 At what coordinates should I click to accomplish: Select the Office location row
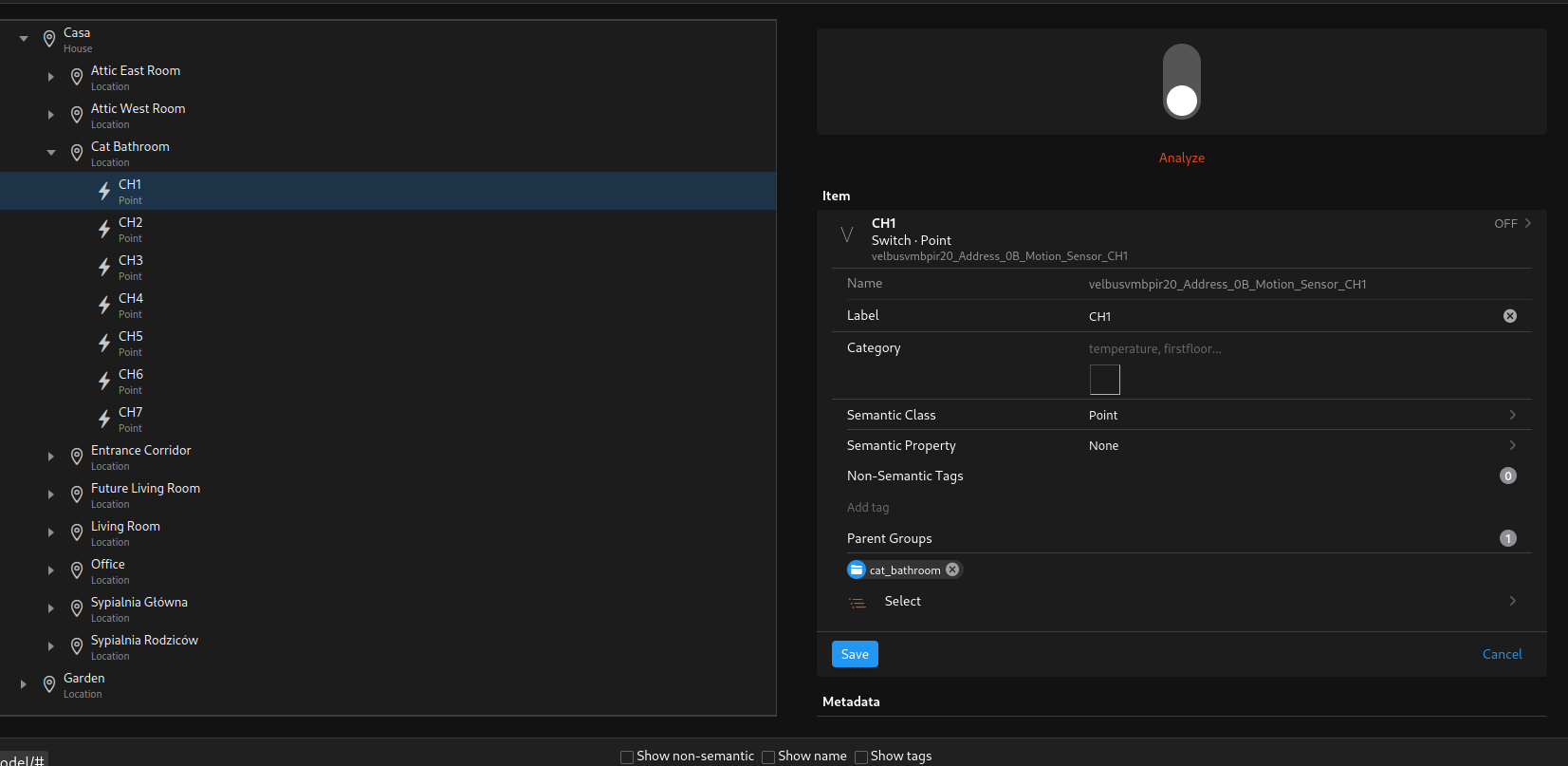(388, 570)
